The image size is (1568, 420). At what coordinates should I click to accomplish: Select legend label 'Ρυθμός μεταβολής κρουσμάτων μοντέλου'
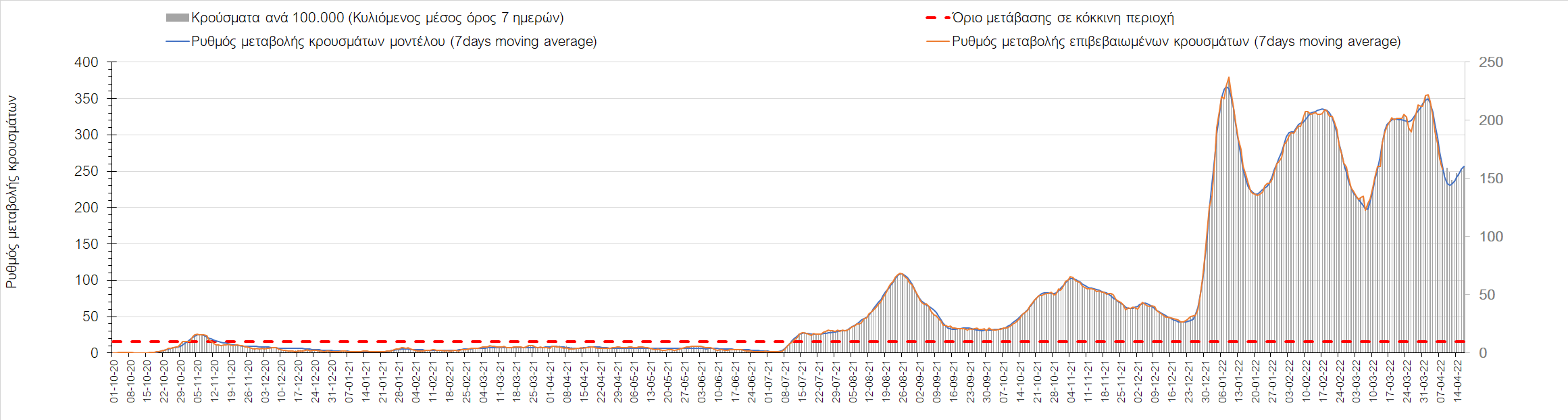[x=394, y=42]
